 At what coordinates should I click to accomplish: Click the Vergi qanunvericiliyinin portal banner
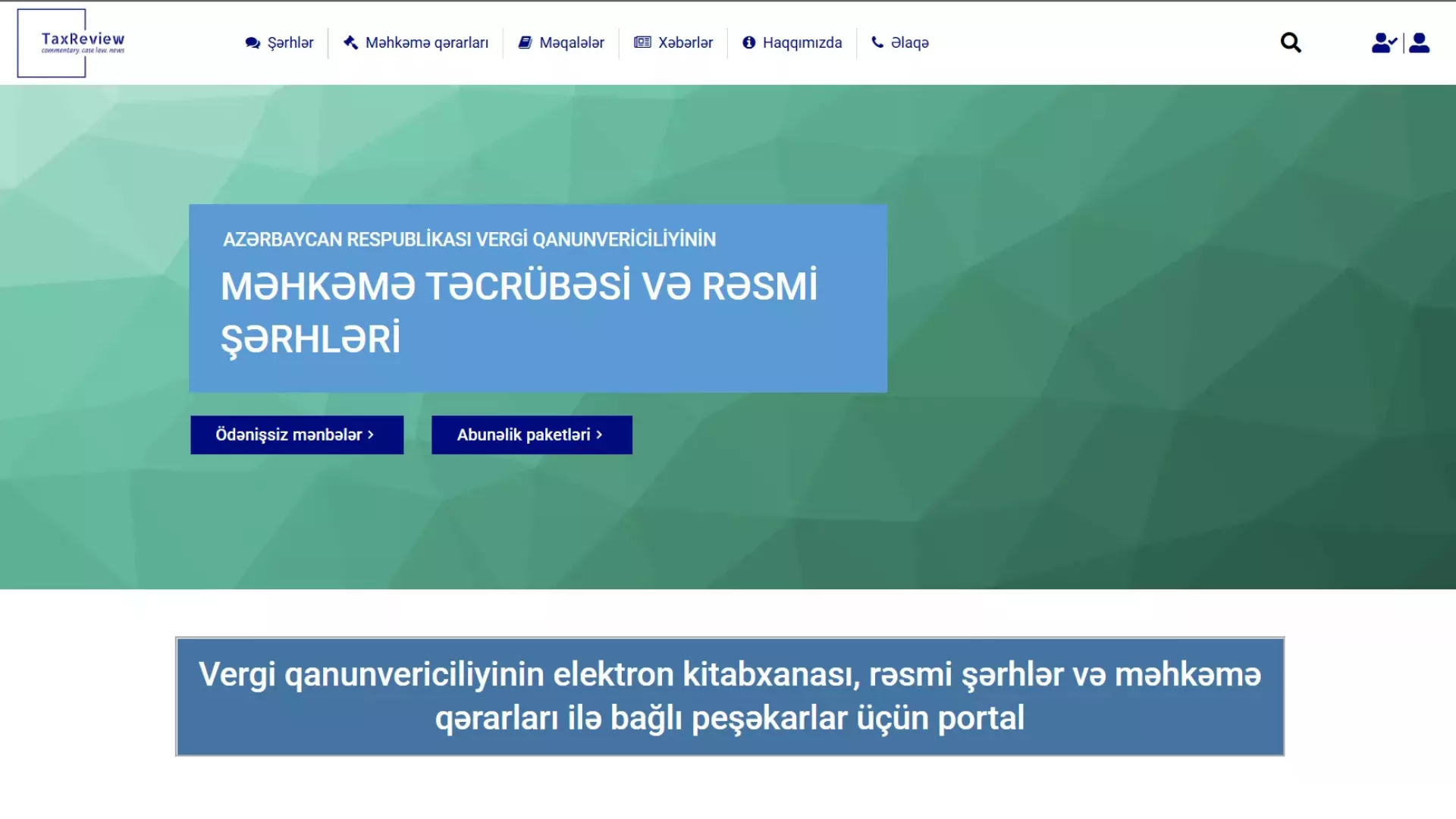pyautogui.click(x=730, y=696)
